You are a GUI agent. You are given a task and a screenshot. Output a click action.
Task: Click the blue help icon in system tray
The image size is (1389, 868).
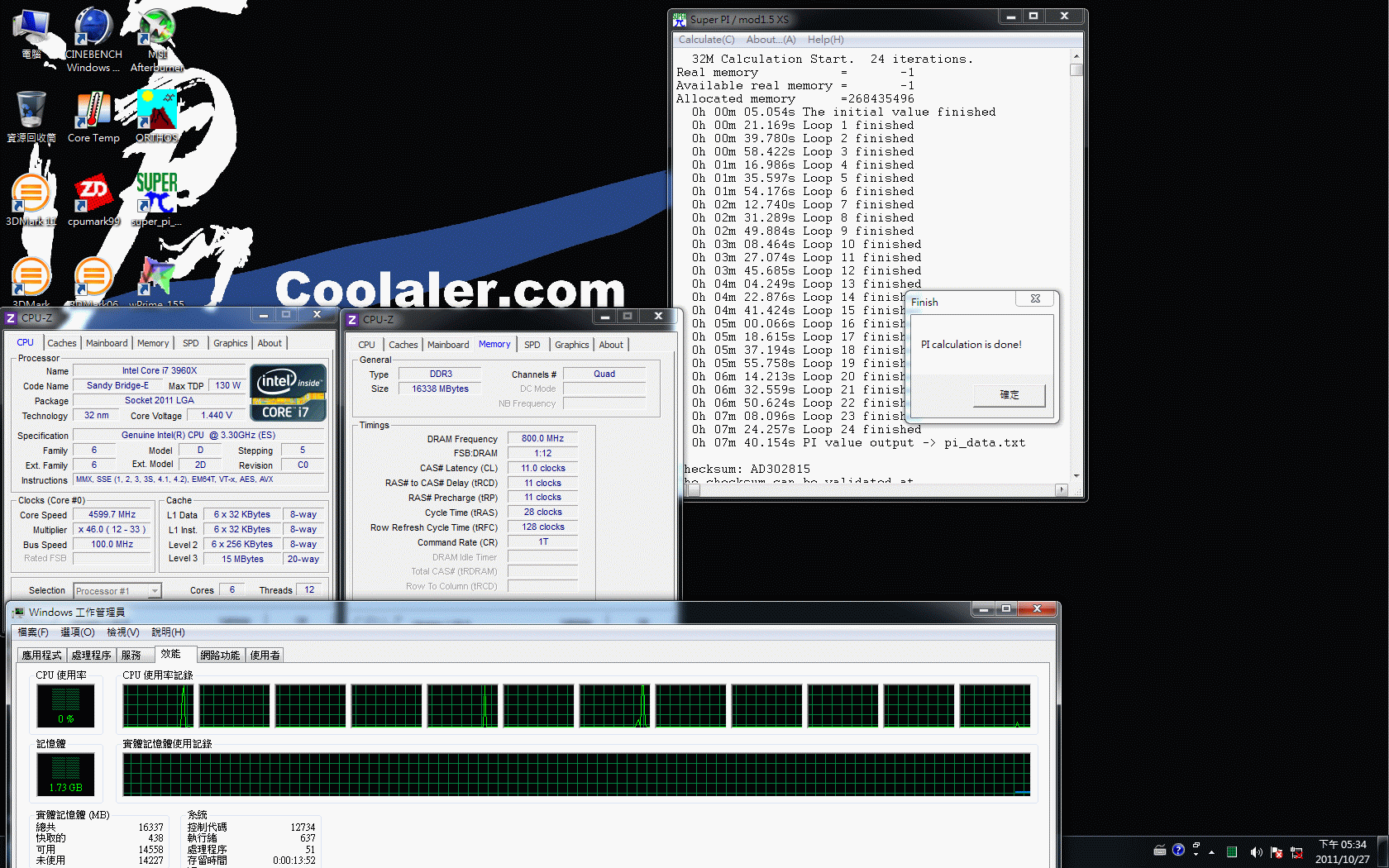point(1178,850)
